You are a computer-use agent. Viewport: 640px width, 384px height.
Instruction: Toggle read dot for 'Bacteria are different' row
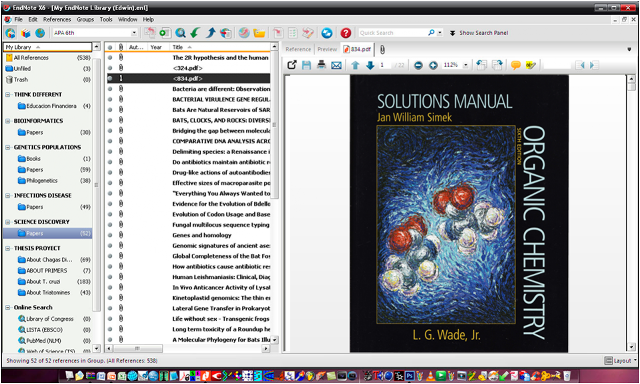(110, 89)
